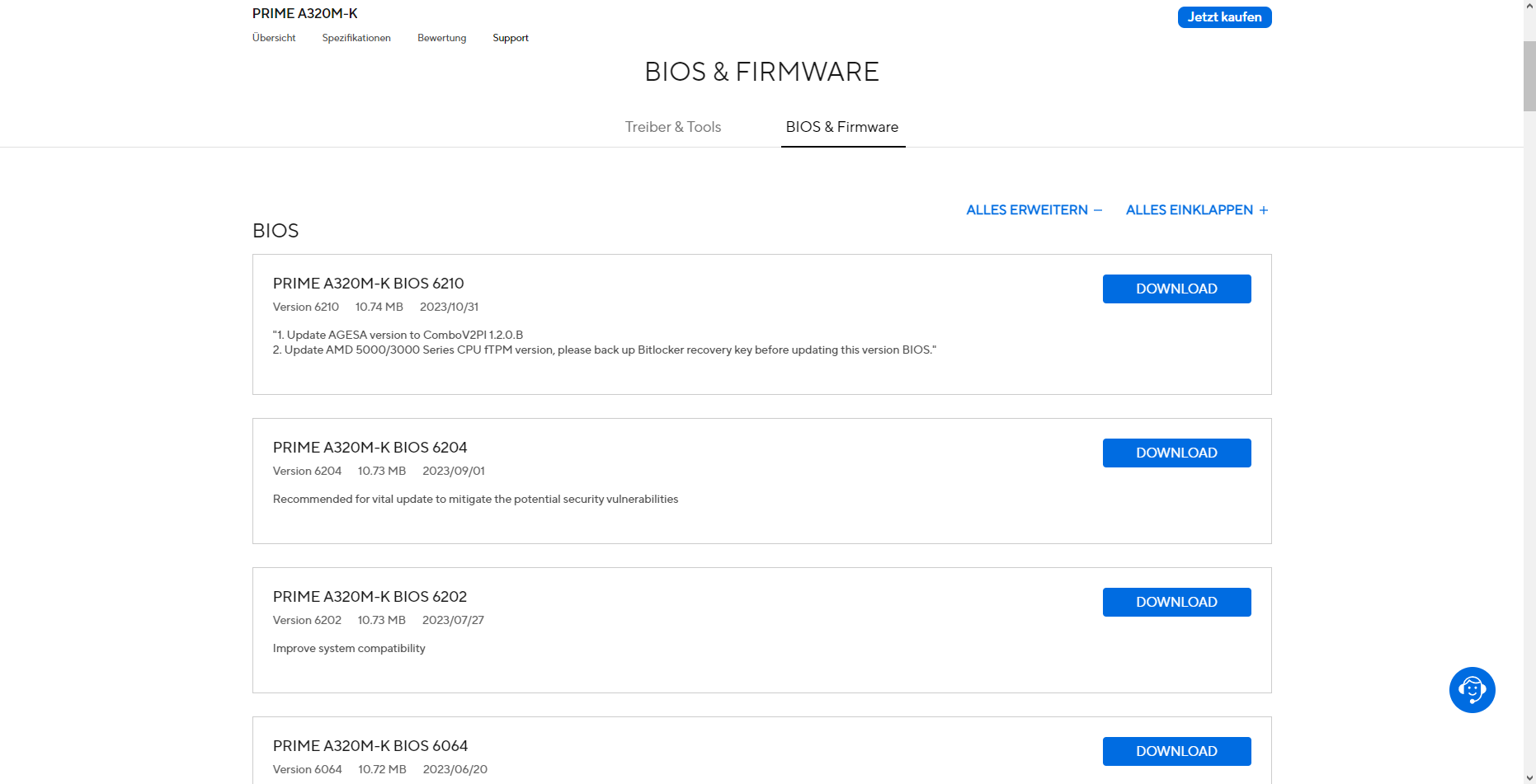Open the support chat assistant icon
This screenshot has height=784, width=1536.
1472,690
